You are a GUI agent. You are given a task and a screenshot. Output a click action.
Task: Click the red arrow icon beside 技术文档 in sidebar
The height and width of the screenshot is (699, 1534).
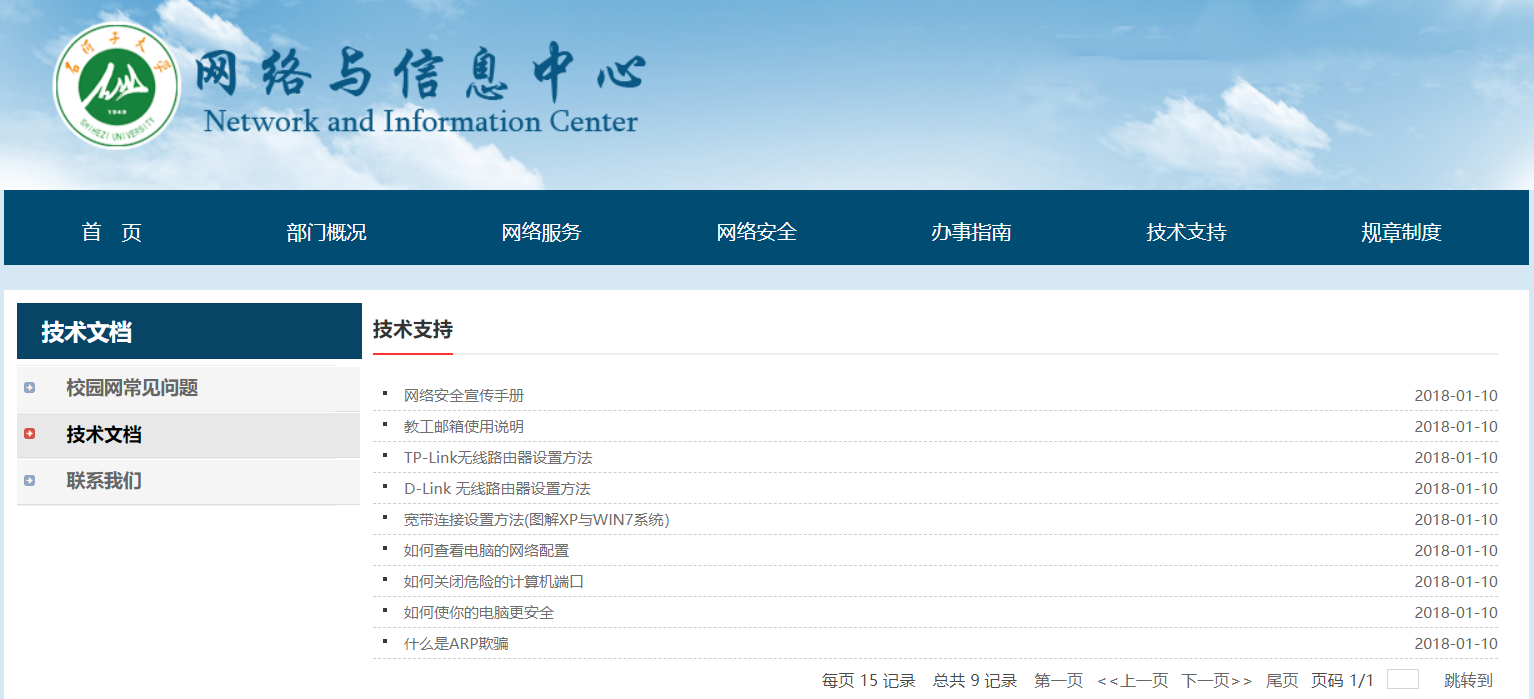[x=29, y=434]
